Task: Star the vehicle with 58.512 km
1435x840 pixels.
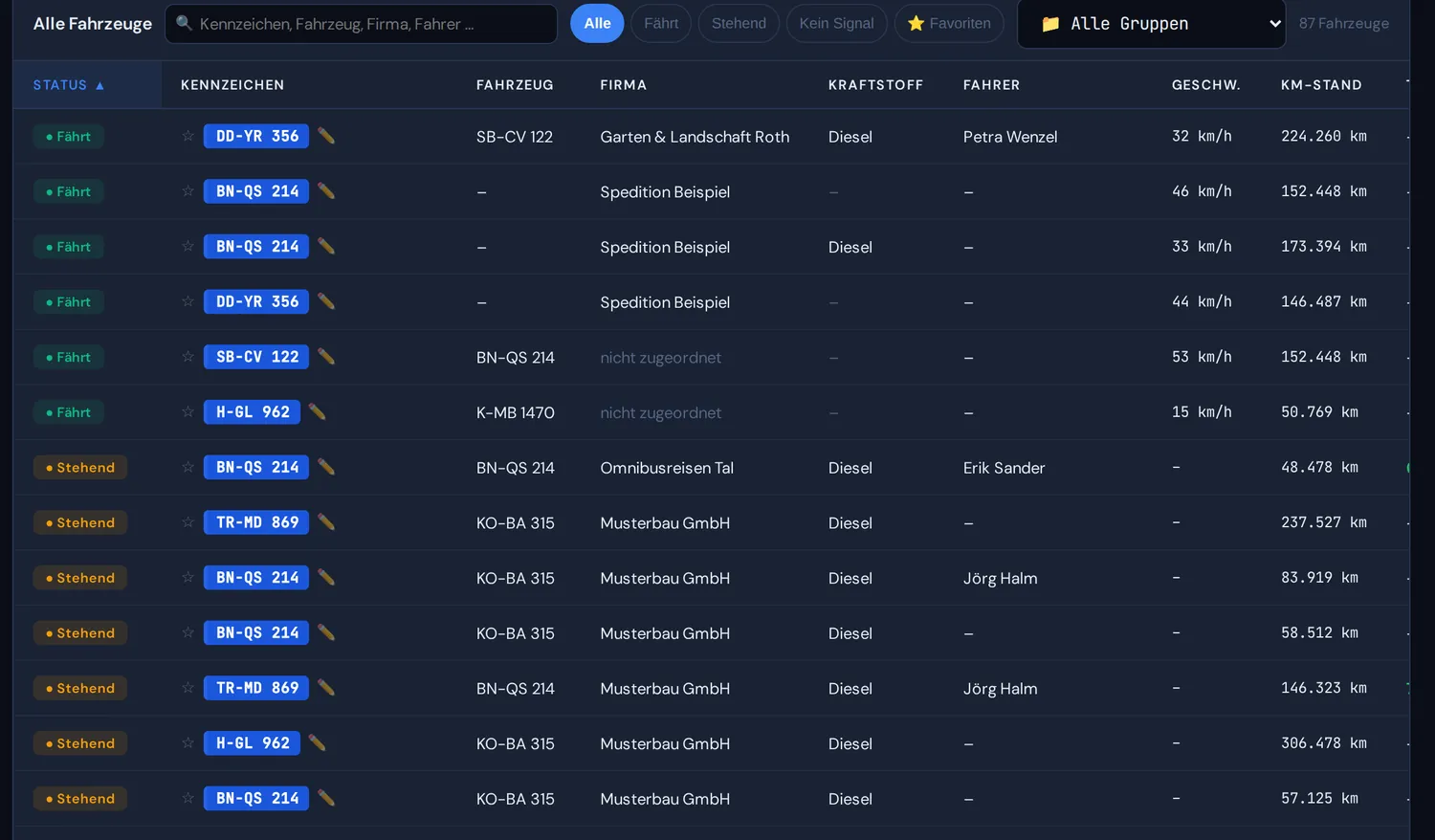Action: click(188, 632)
